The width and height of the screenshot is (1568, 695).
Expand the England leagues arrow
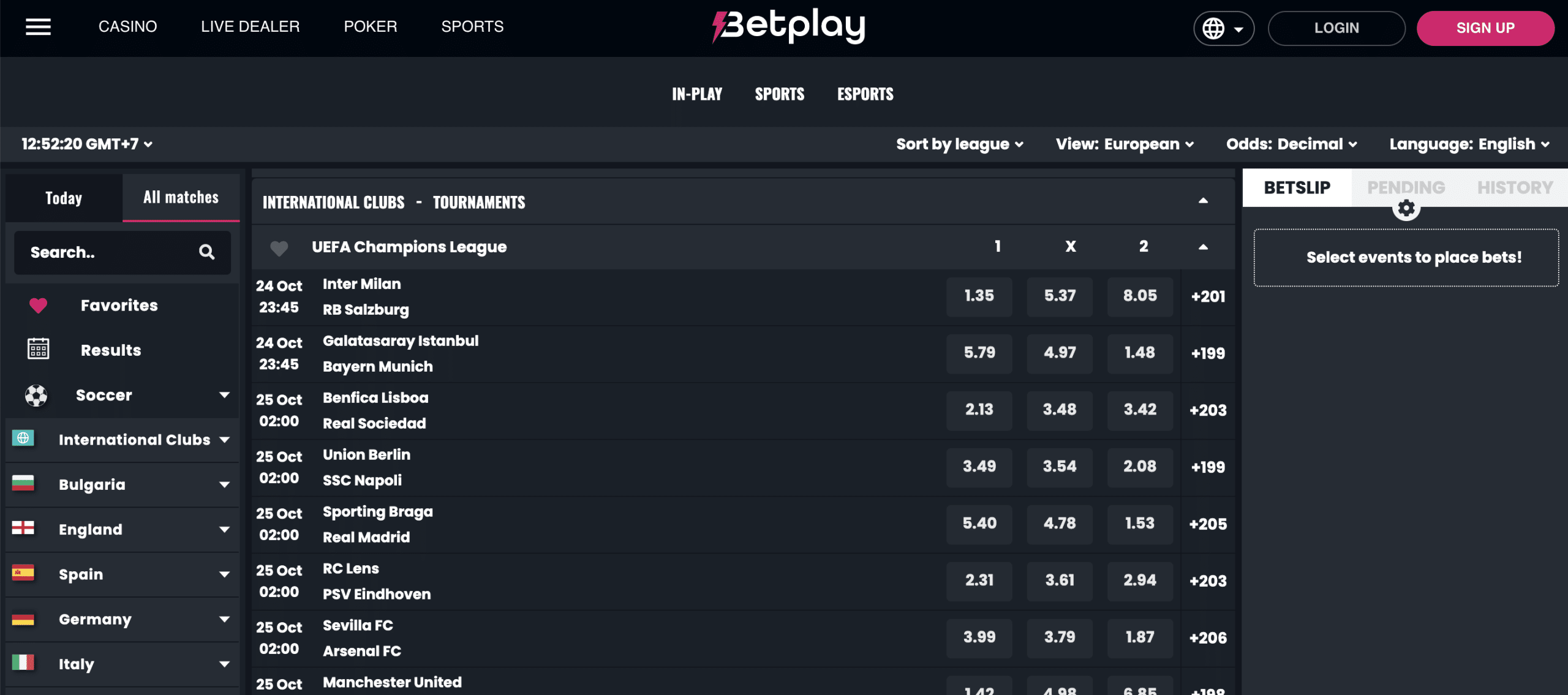[x=225, y=529]
